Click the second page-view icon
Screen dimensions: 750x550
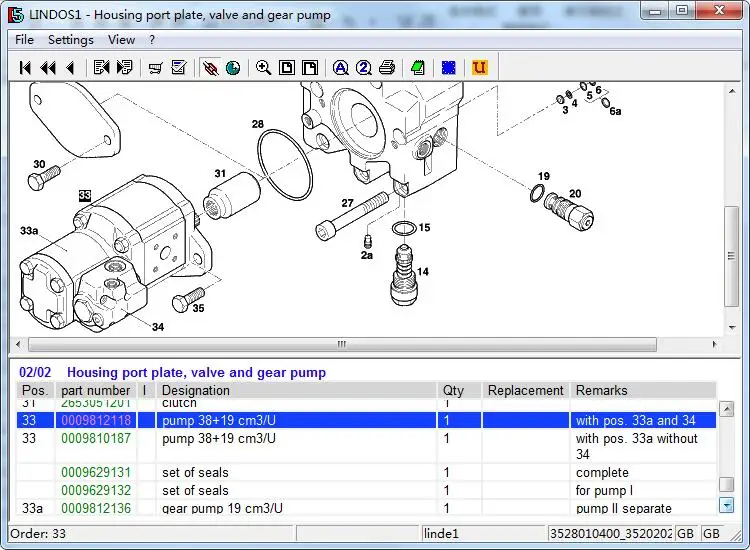tap(310, 67)
